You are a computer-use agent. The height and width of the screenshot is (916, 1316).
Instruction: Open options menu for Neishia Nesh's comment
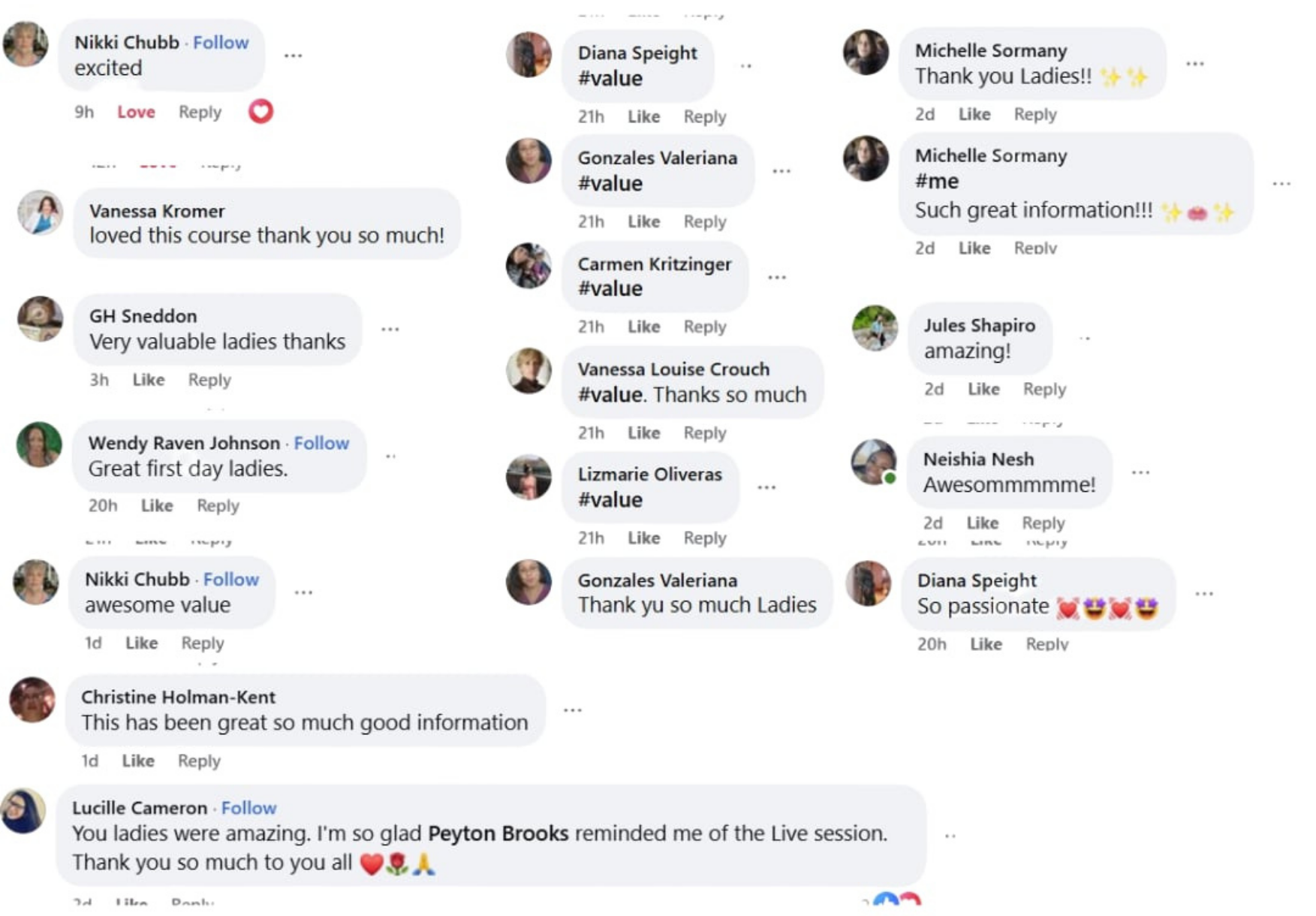click(1140, 473)
